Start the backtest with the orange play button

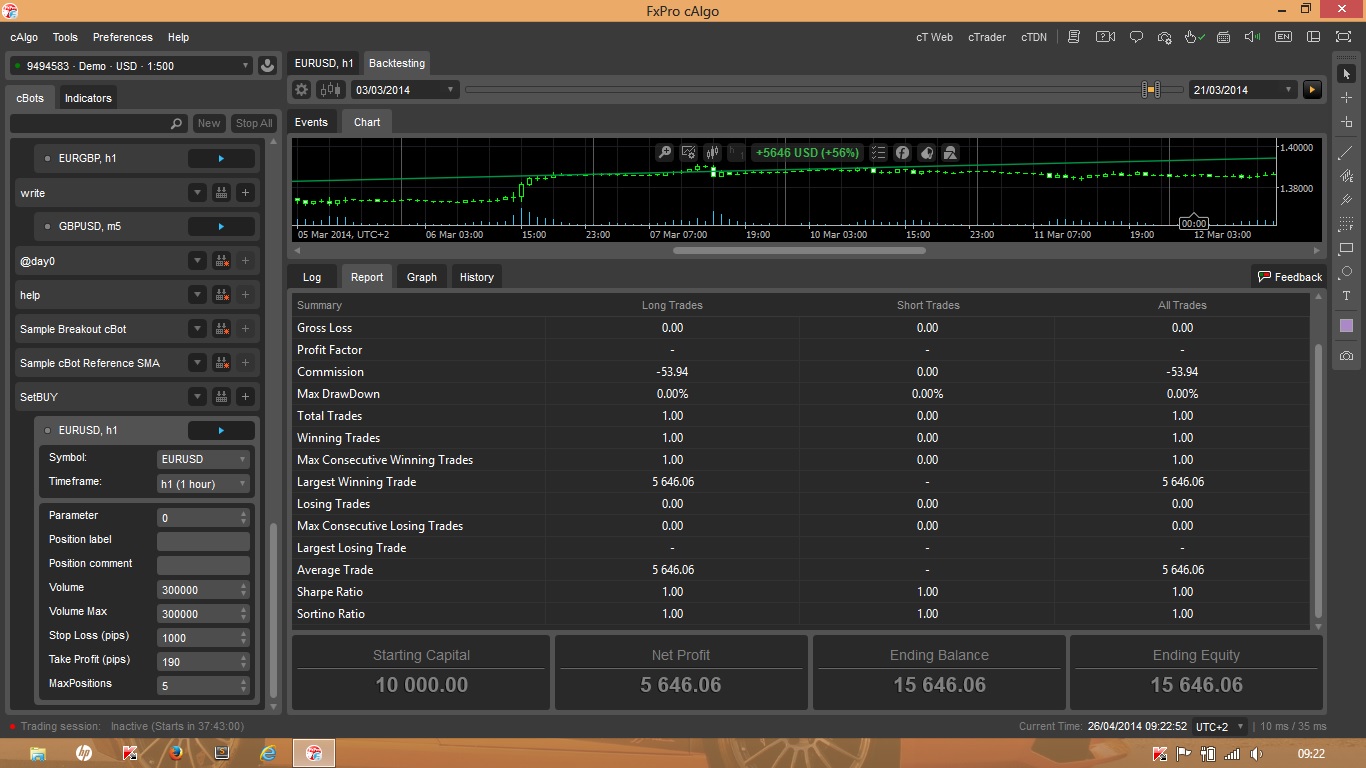(1312, 89)
